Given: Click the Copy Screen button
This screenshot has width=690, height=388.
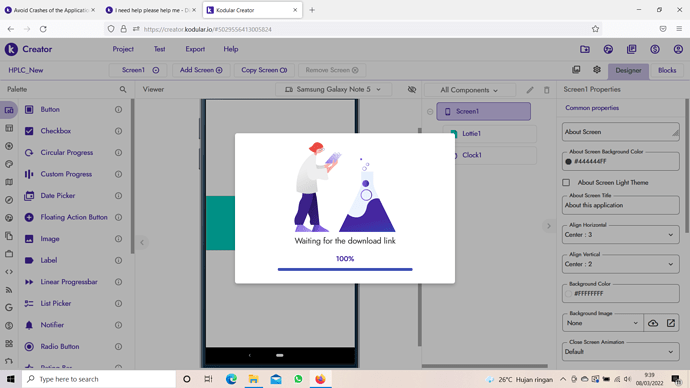Looking at the screenshot, I should (264, 70).
